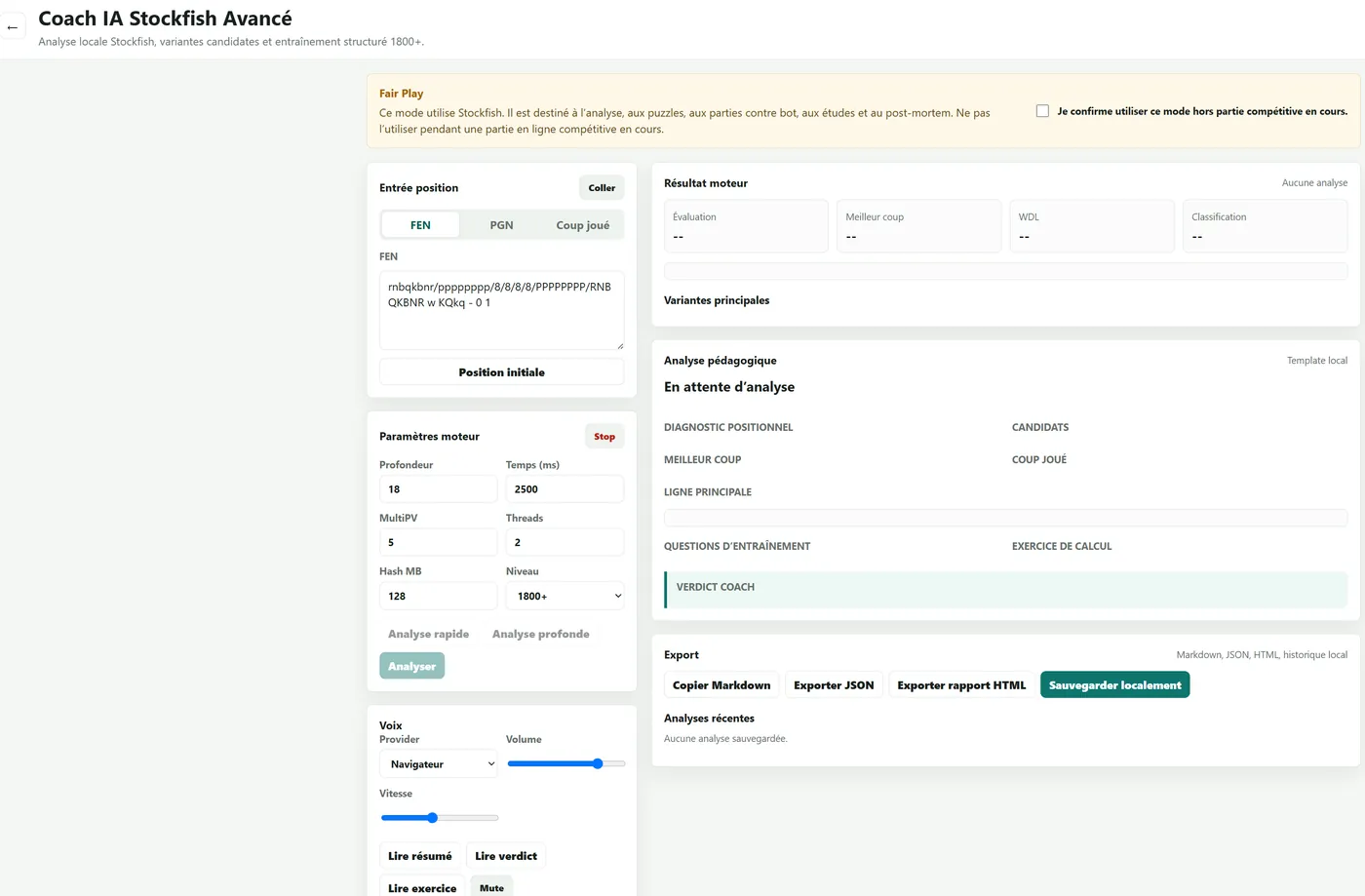Start analysis with the Analyser button

411,666
